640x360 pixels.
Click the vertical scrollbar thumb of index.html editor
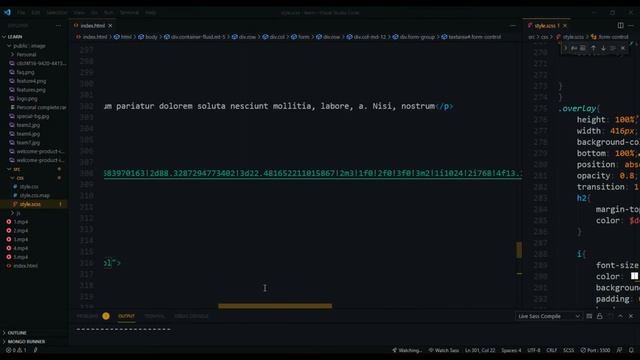pos(519,250)
